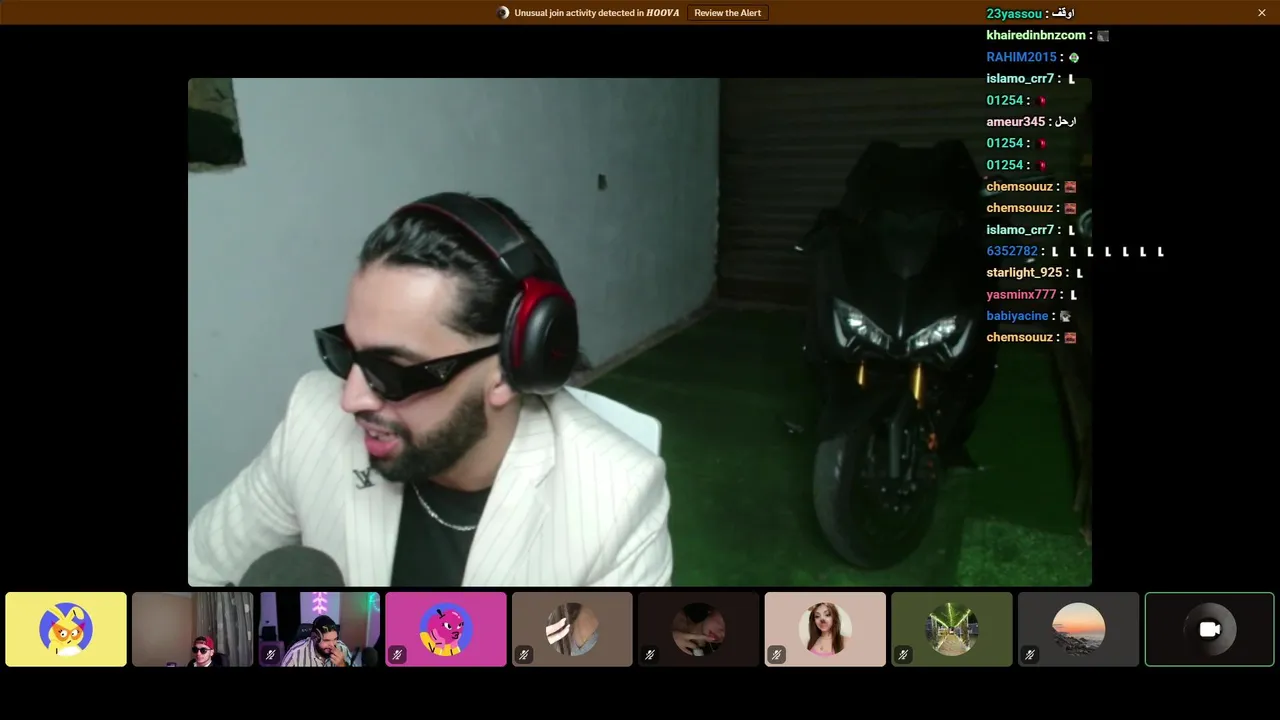Click the username RAHIM2015 in chat
Viewport: 1280px width, 720px height.
coord(1021,57)
